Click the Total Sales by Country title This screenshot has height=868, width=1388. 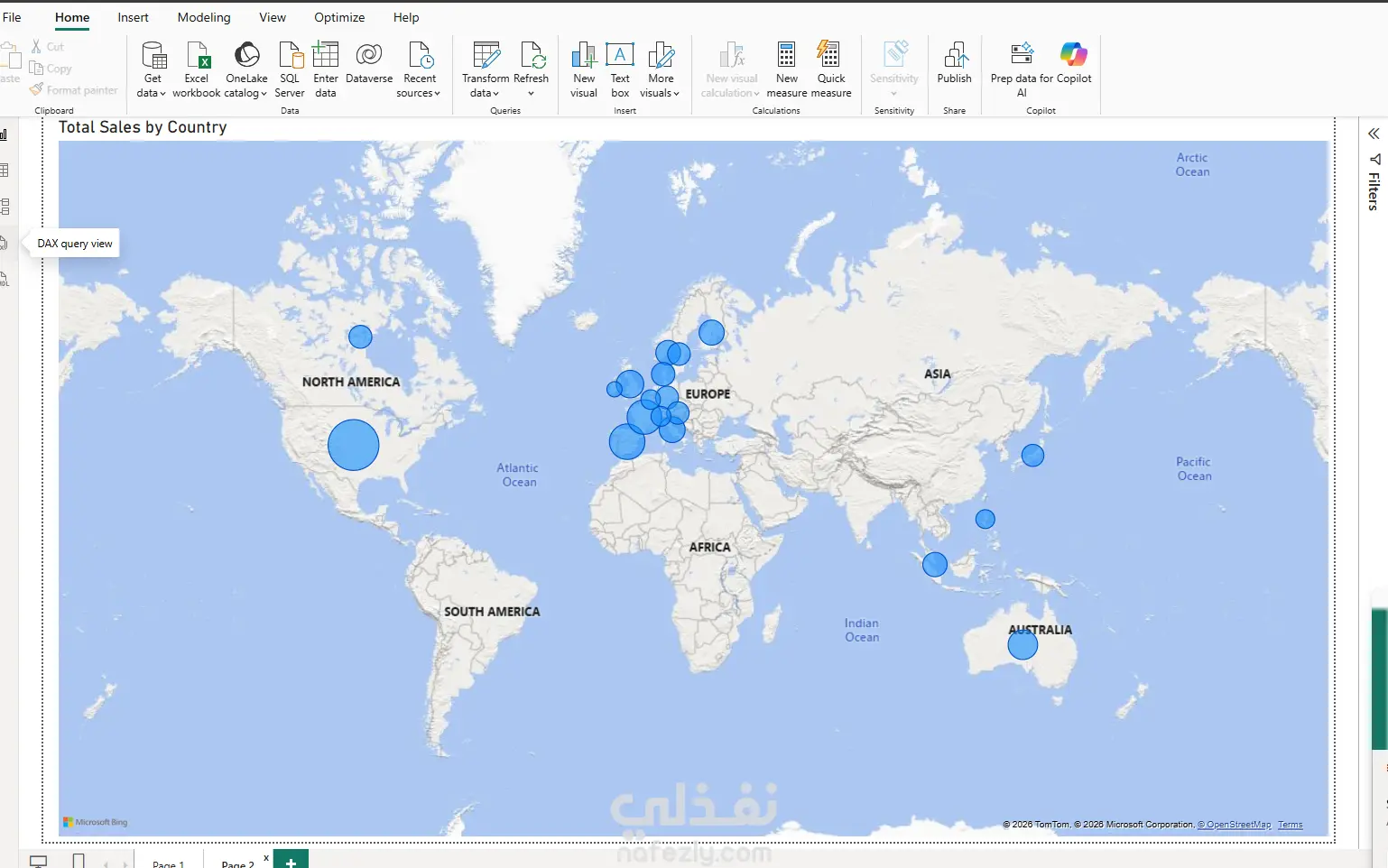coord(143,127)
